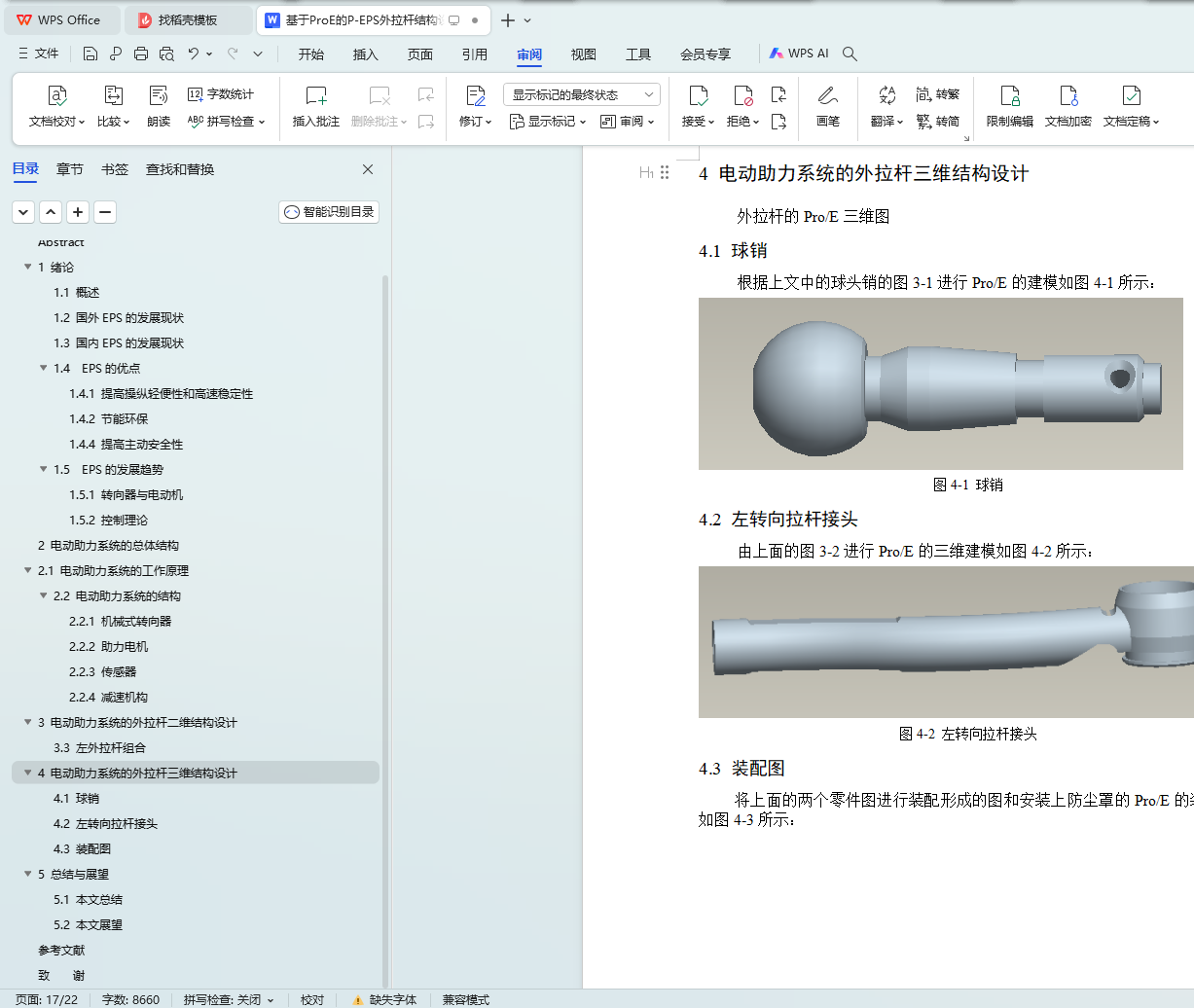The width and height of the screenshot is (1194, 1008).
Task: Open 字数统计 word count
Action: click(x=221, y=94)
